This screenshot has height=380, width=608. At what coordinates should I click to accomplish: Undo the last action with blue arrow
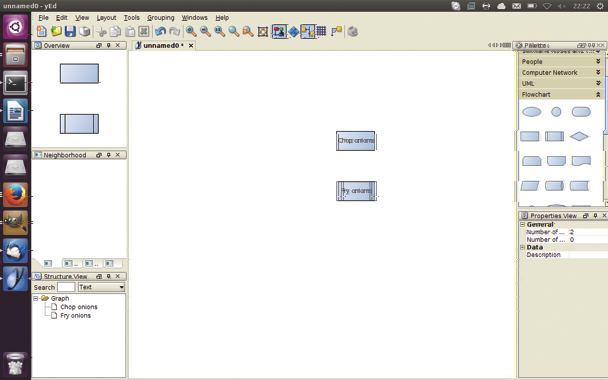point(161,31)
